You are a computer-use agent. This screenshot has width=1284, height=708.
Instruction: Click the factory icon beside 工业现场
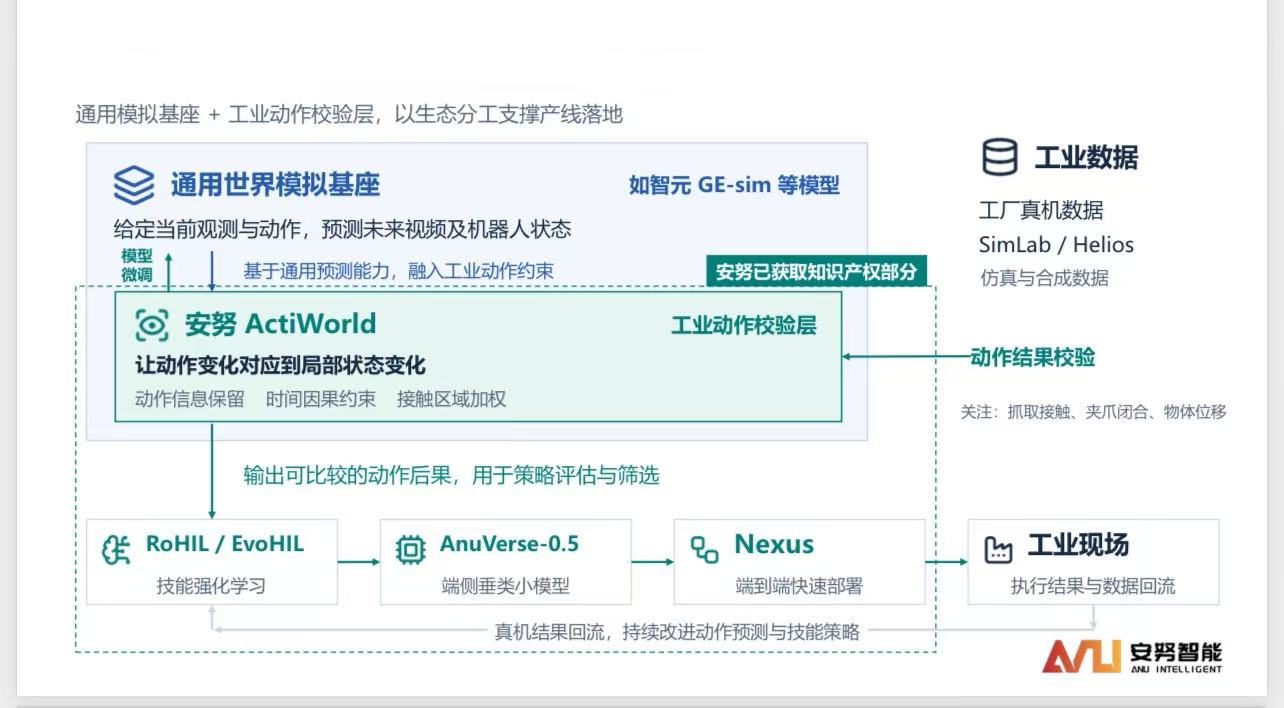click(999, 549)
